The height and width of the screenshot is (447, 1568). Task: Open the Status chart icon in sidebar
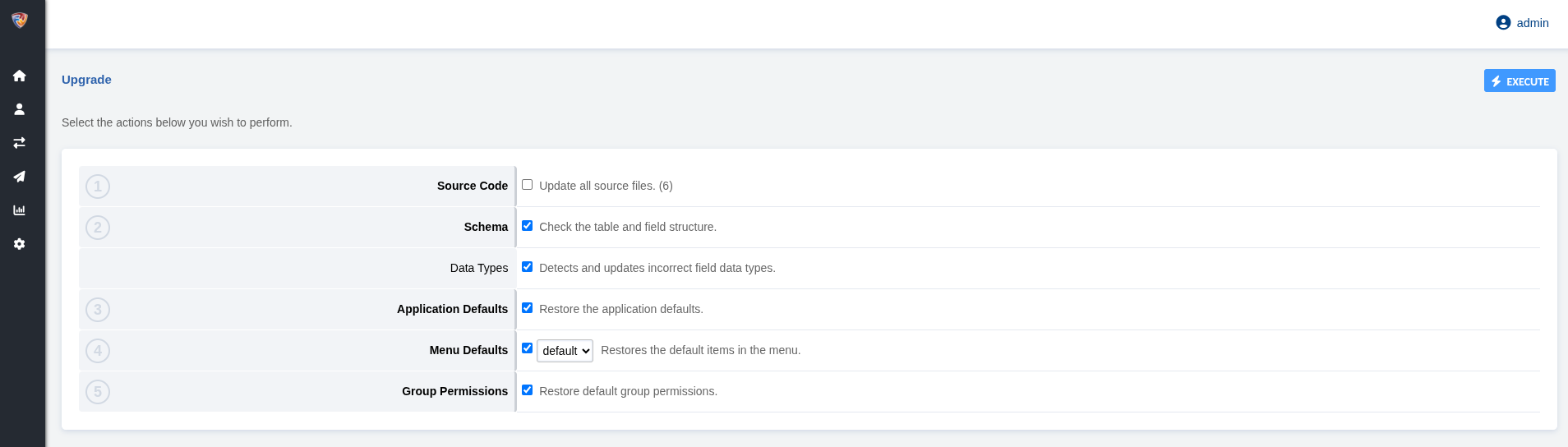click(x=20, y=210)
